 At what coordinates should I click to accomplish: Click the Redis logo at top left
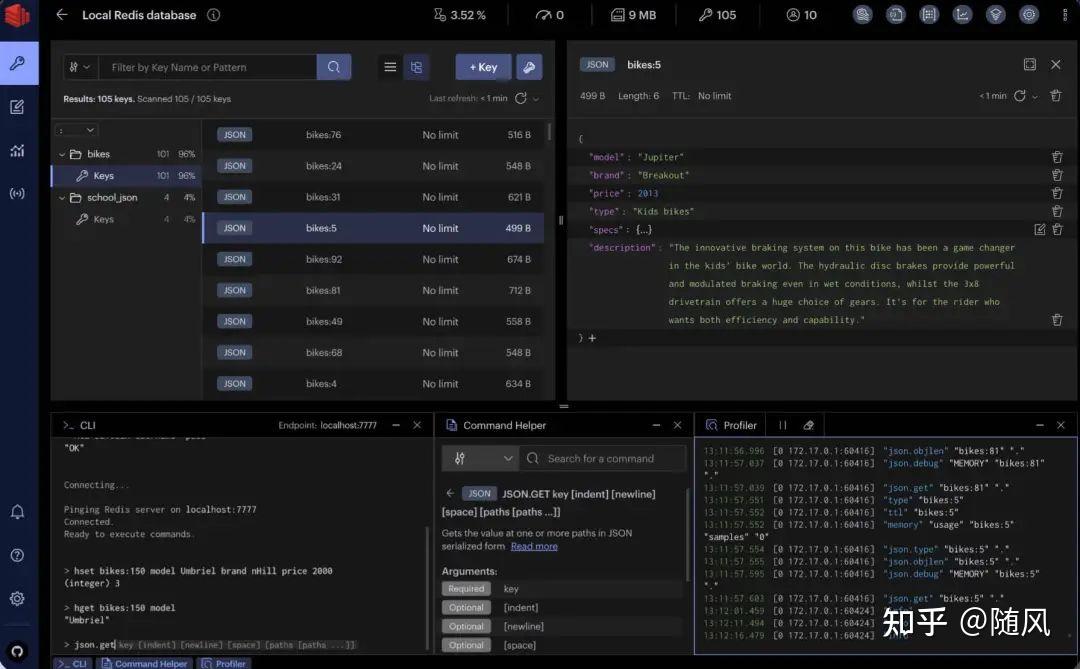pyautogui.click(x=17, y=14)
